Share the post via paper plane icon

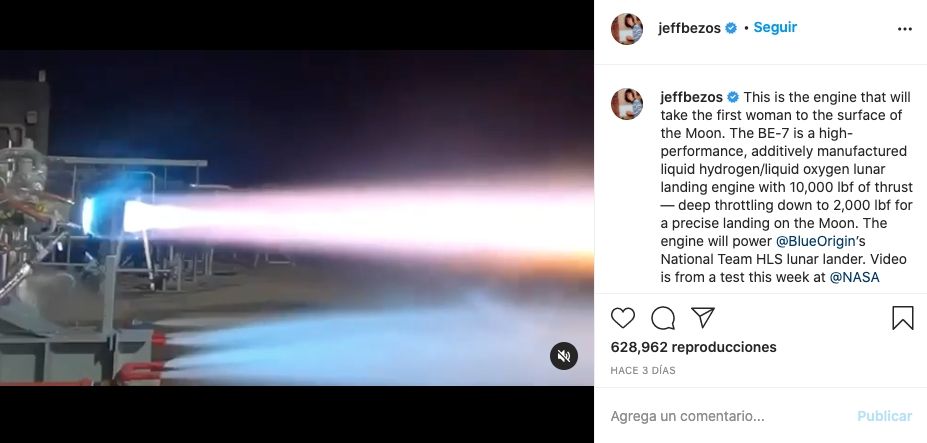tap(703, 318)
